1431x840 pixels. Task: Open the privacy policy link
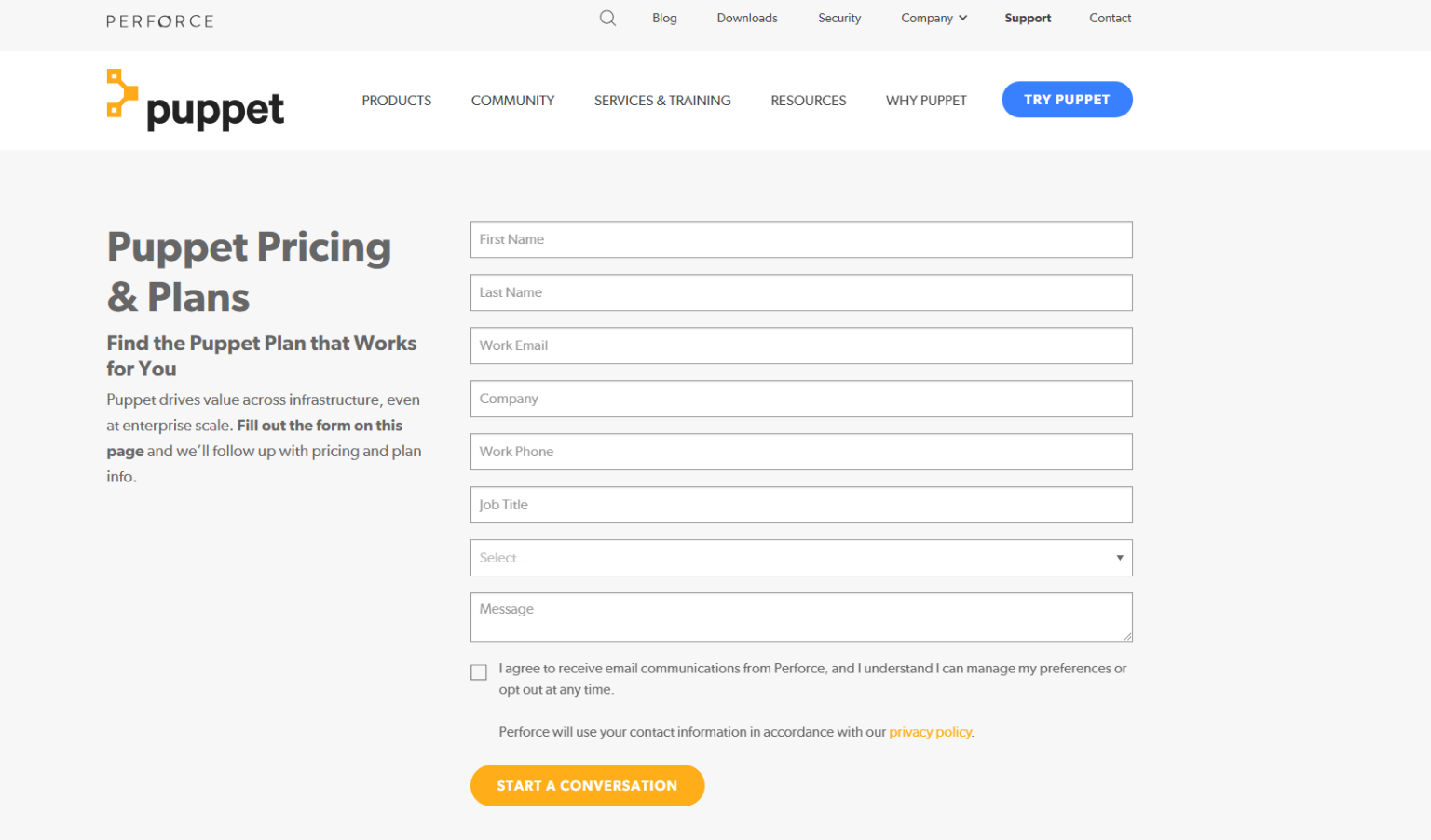930,732
